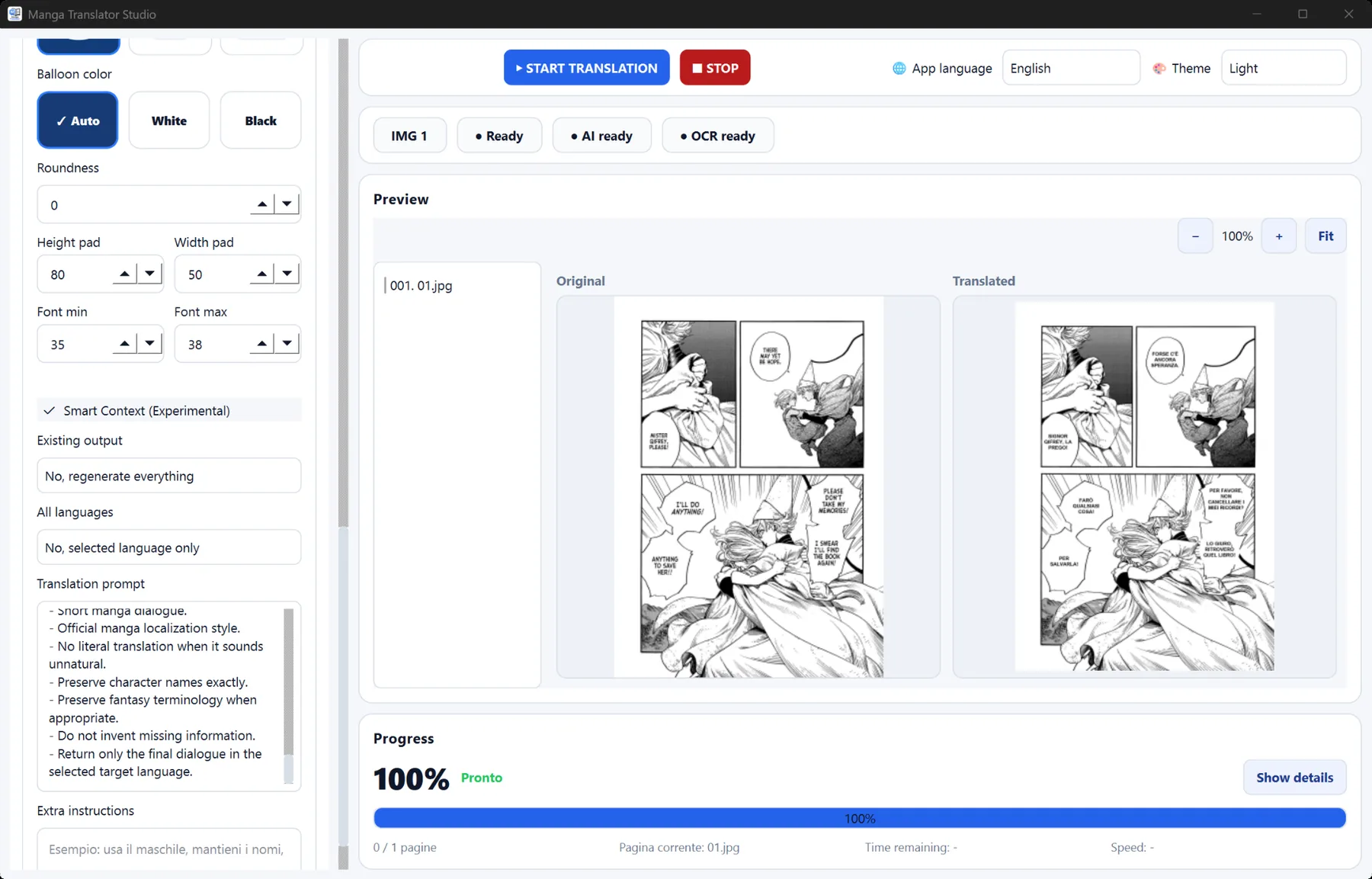The height and width of the screenshot is (879, 1372).
Task: Open the All languages dropdown
Action: pyautogui.click(x=169, y=547)
